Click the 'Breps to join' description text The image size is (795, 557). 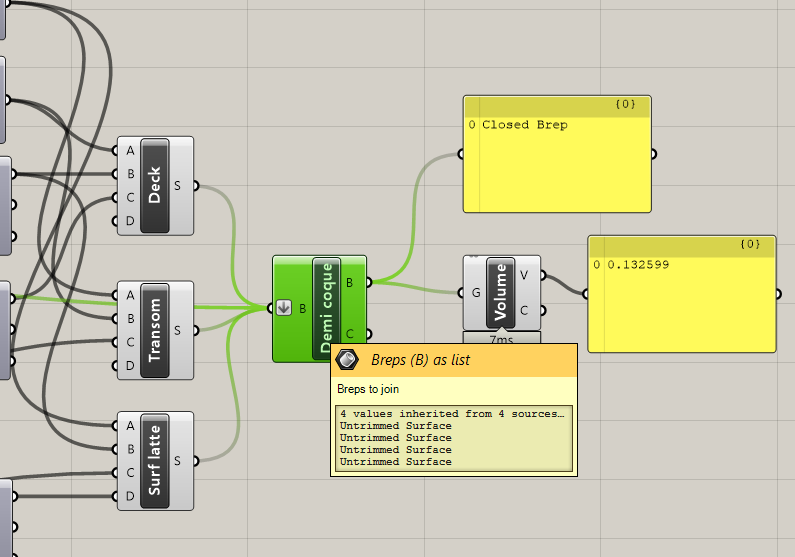tap(368, 389)
